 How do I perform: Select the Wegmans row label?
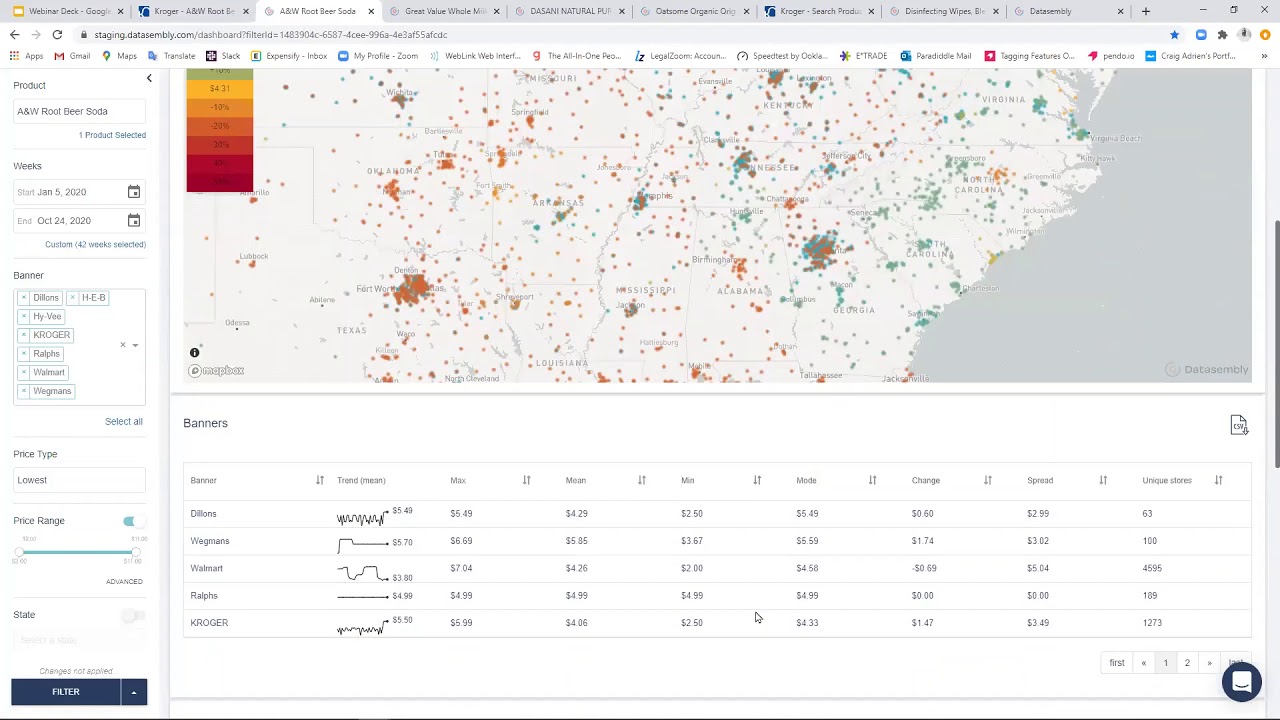click(210, 541)
